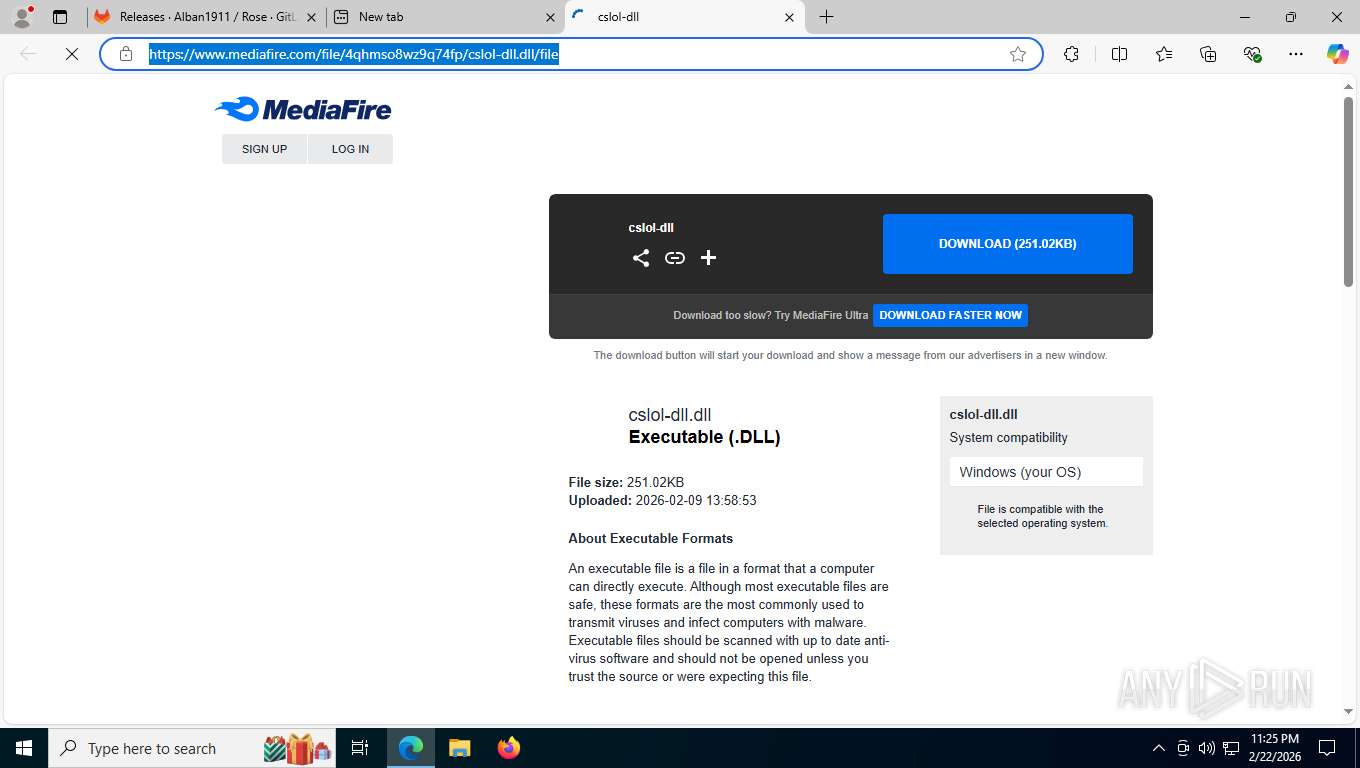Click the 'Executable (.DLL)' heading
The width and height of the screenshot is (1360, 768).
[x=704, y=437]
